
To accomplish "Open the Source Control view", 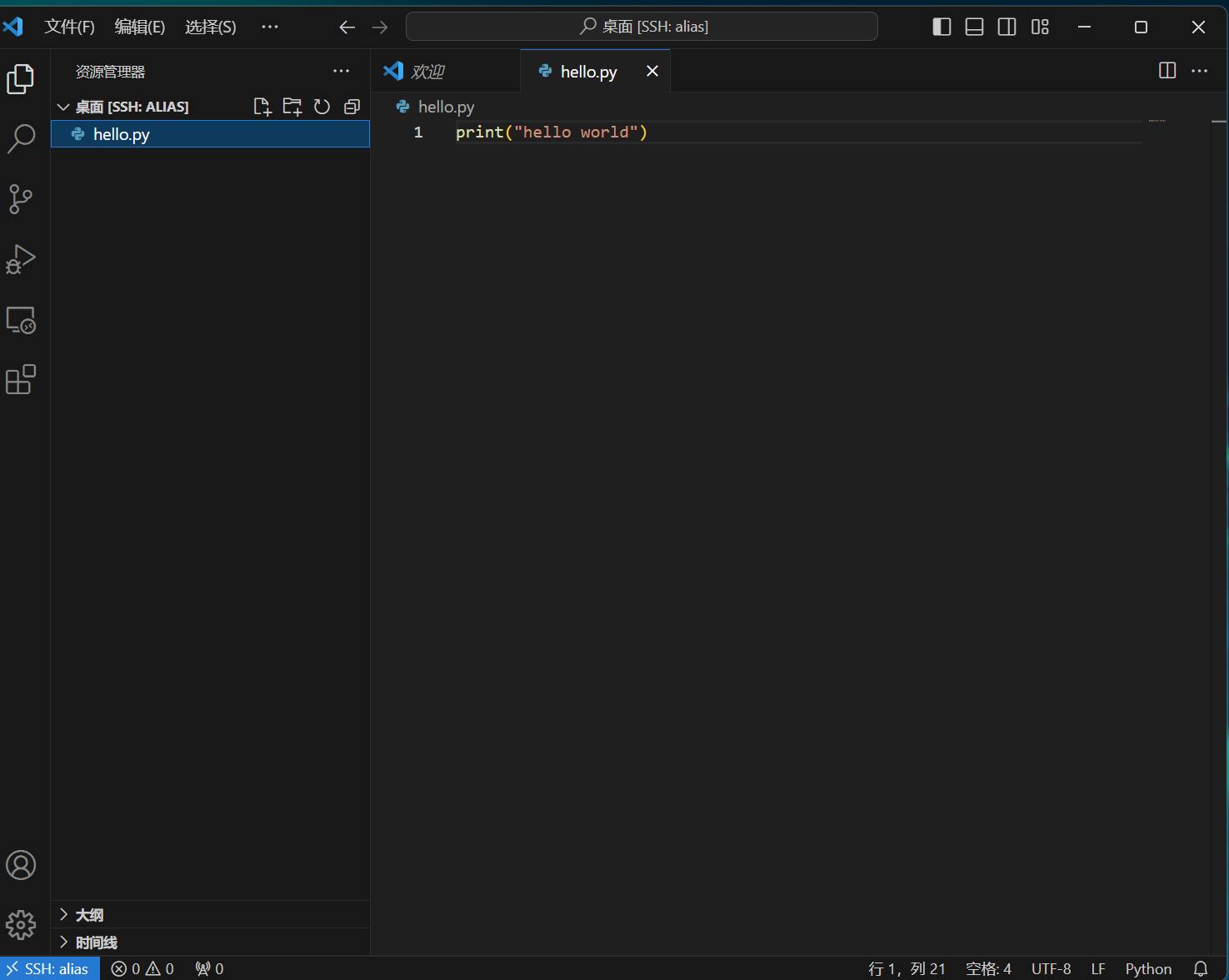I will [21, 199].
